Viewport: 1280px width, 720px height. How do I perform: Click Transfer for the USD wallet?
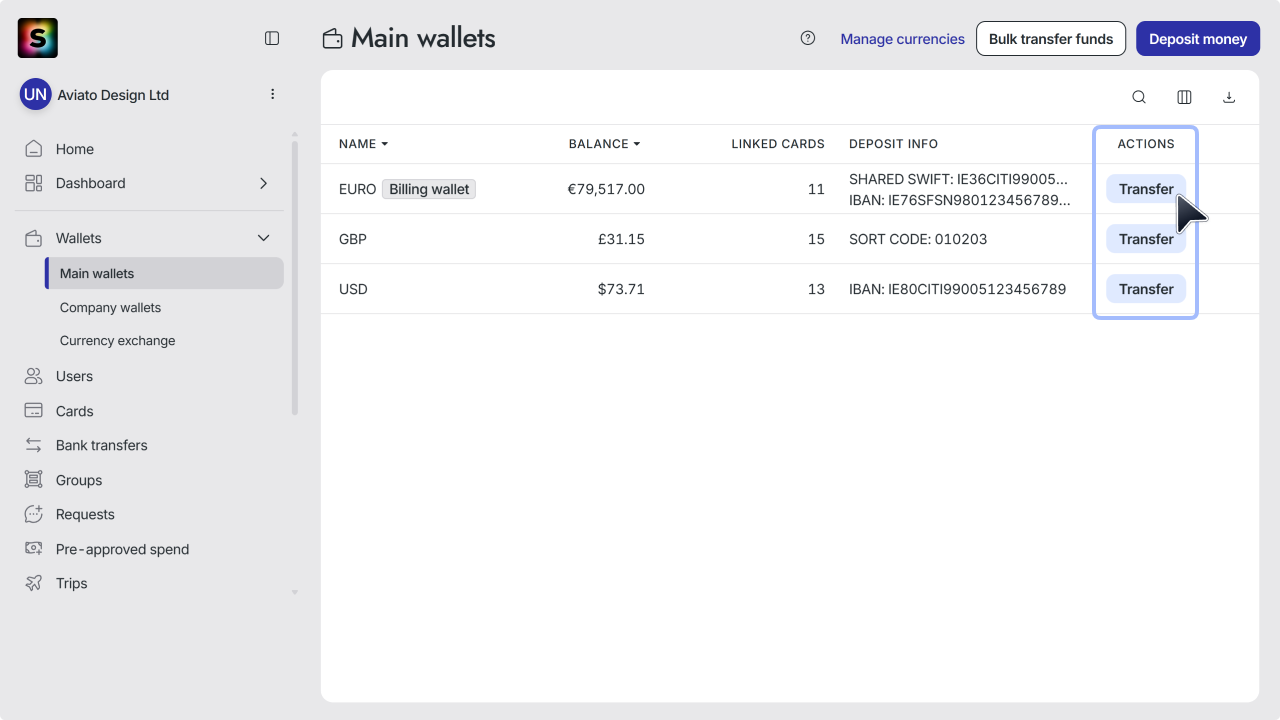click(x=1146, y=289)
